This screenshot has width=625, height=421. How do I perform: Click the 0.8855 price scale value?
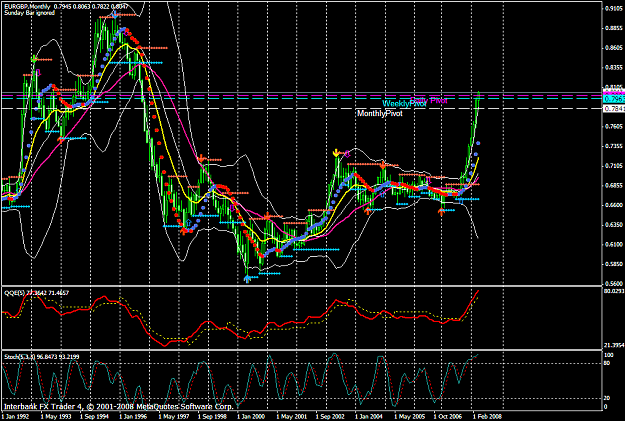coord(614,28)
